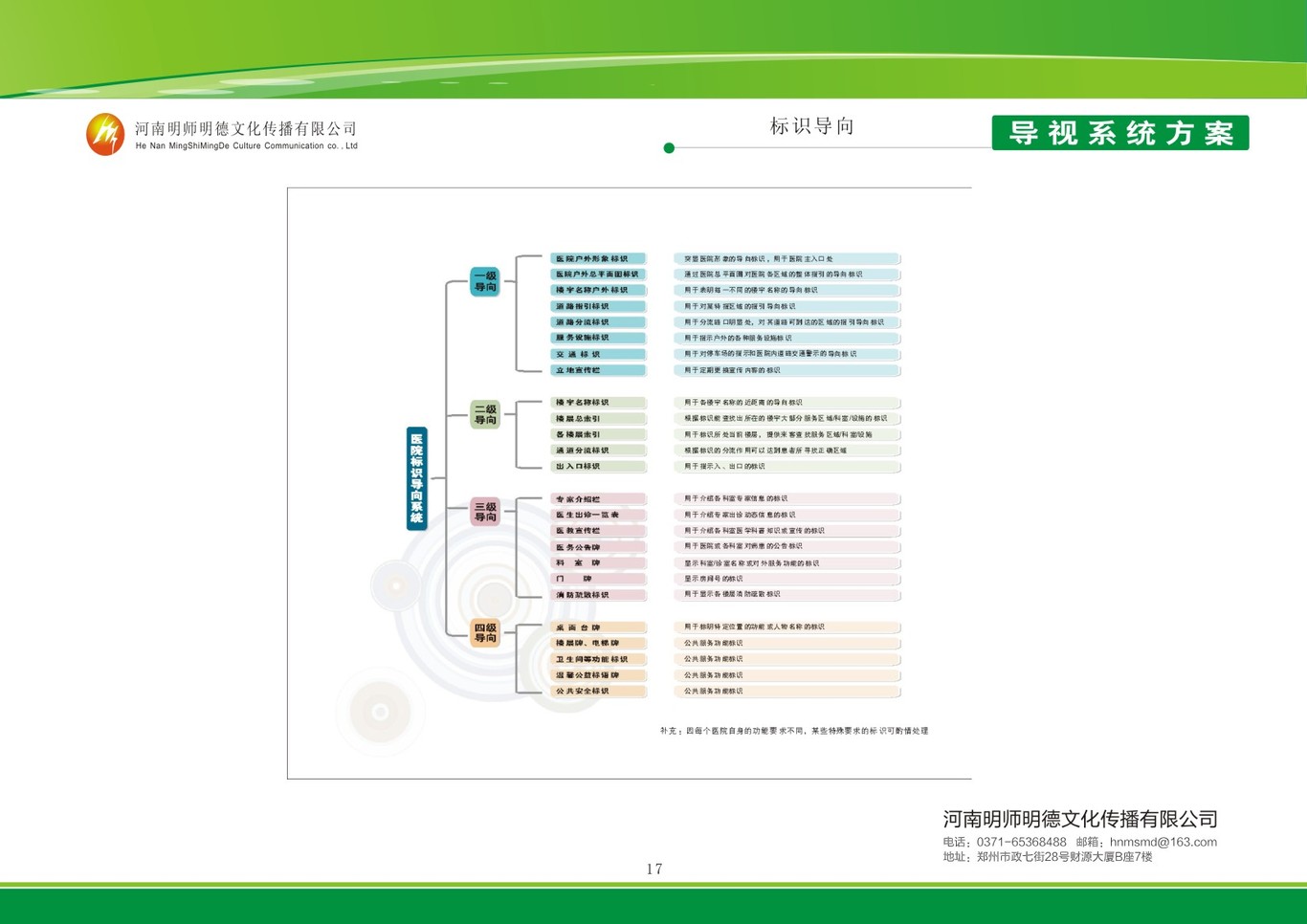Click the '标识导向' header title
The height and width of the screenshot is (924, 1307).
[x=812, y=126]
